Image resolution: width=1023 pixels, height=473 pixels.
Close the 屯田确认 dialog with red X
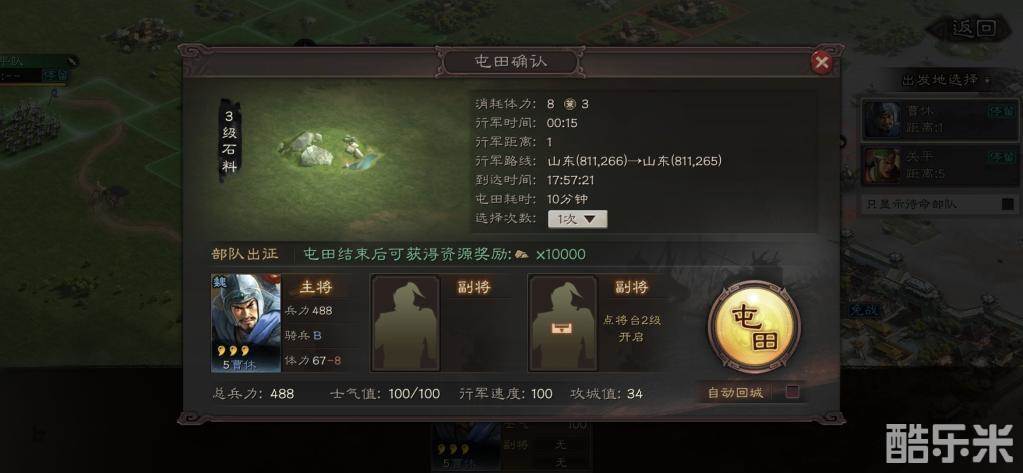(x=821, y=63)
